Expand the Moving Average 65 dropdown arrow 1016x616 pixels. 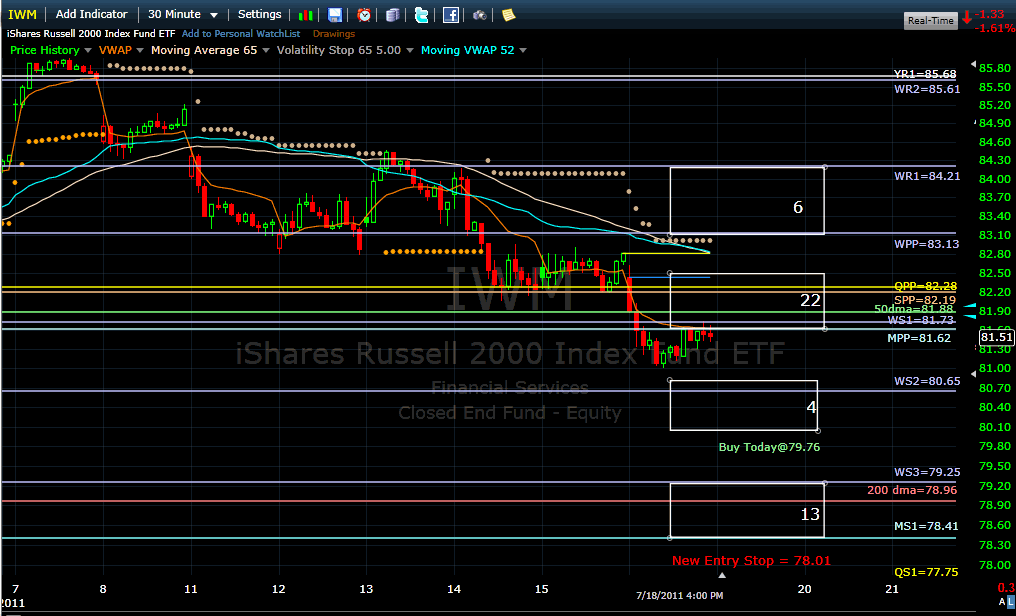[x=265, y=51]
